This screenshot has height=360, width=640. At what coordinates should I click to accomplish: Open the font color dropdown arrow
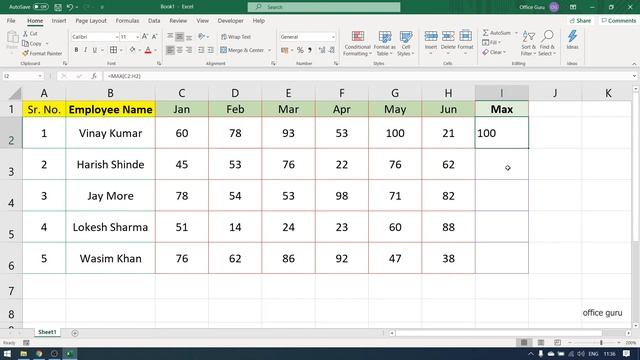tap(156, 50)
